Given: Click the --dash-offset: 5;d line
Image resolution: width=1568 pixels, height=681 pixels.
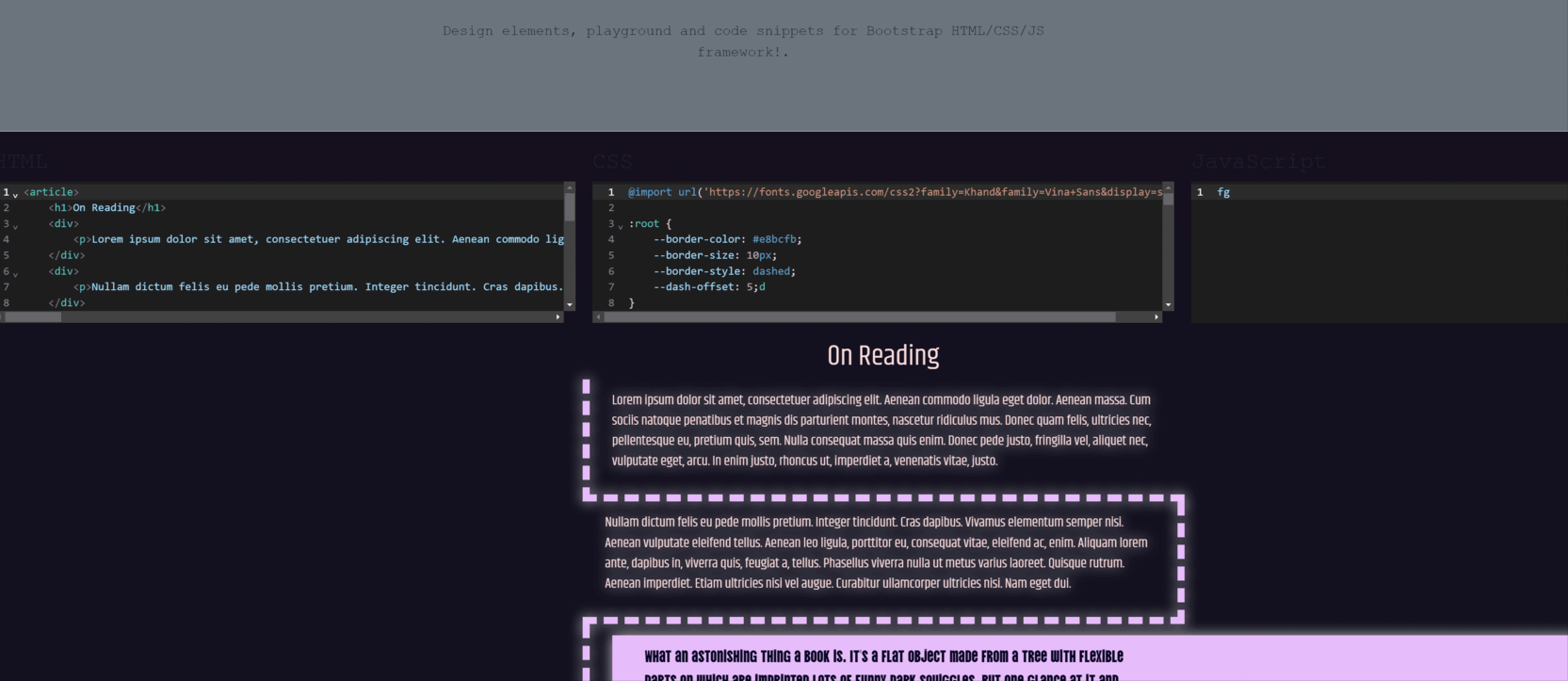Looking at the screenshot, I should [709, 287].
